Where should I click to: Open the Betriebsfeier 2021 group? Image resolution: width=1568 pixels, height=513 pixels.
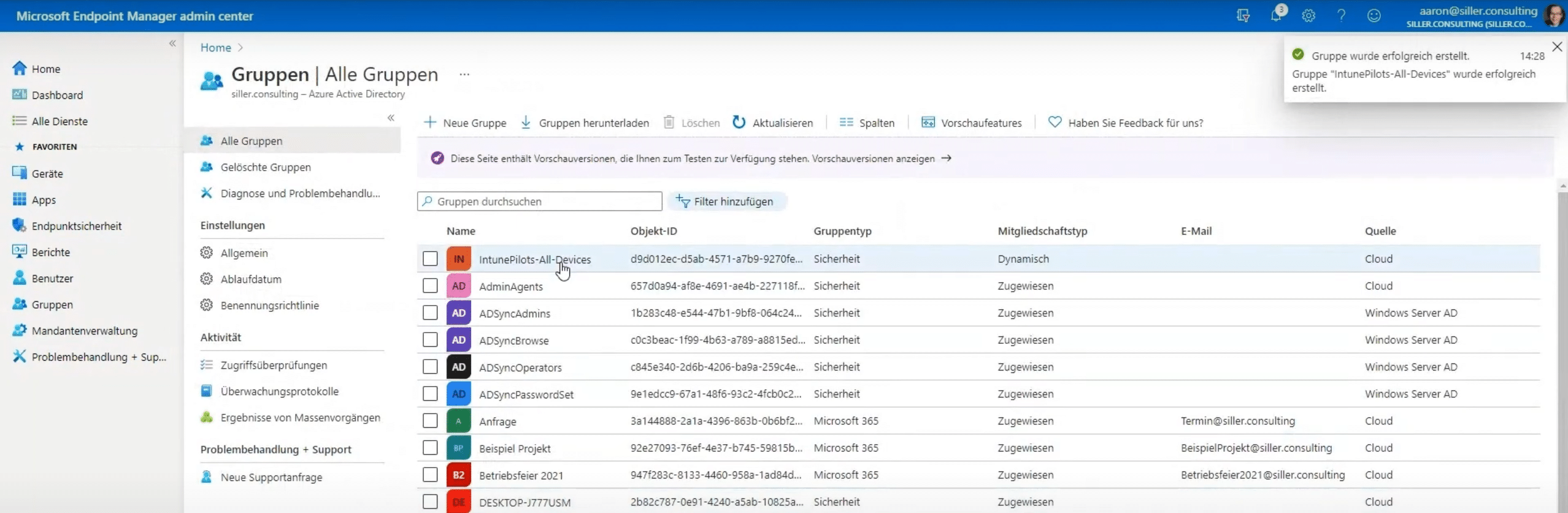(521, 476)
